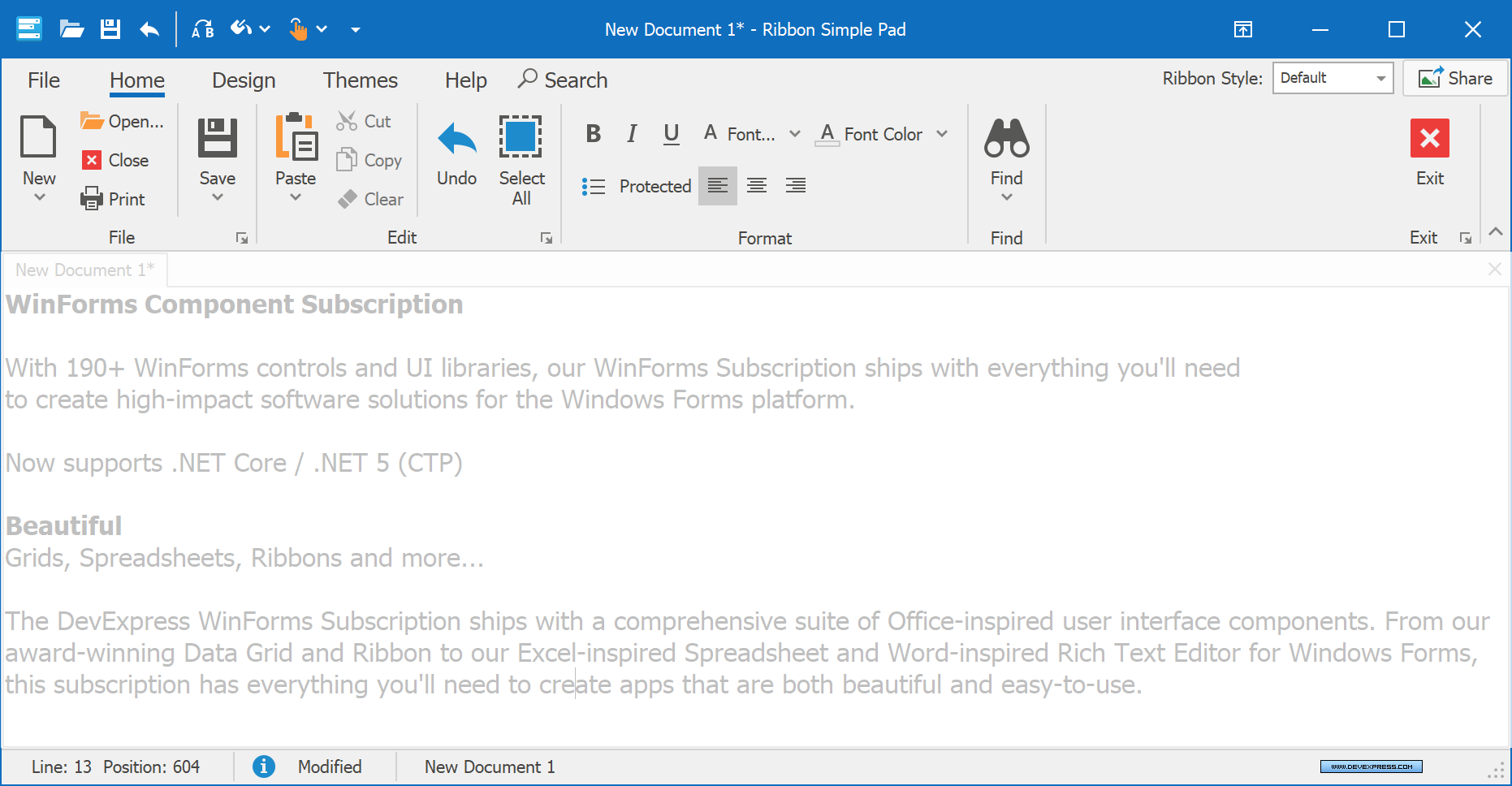
Task: Select center text alignment
Action: coord(757,186)
